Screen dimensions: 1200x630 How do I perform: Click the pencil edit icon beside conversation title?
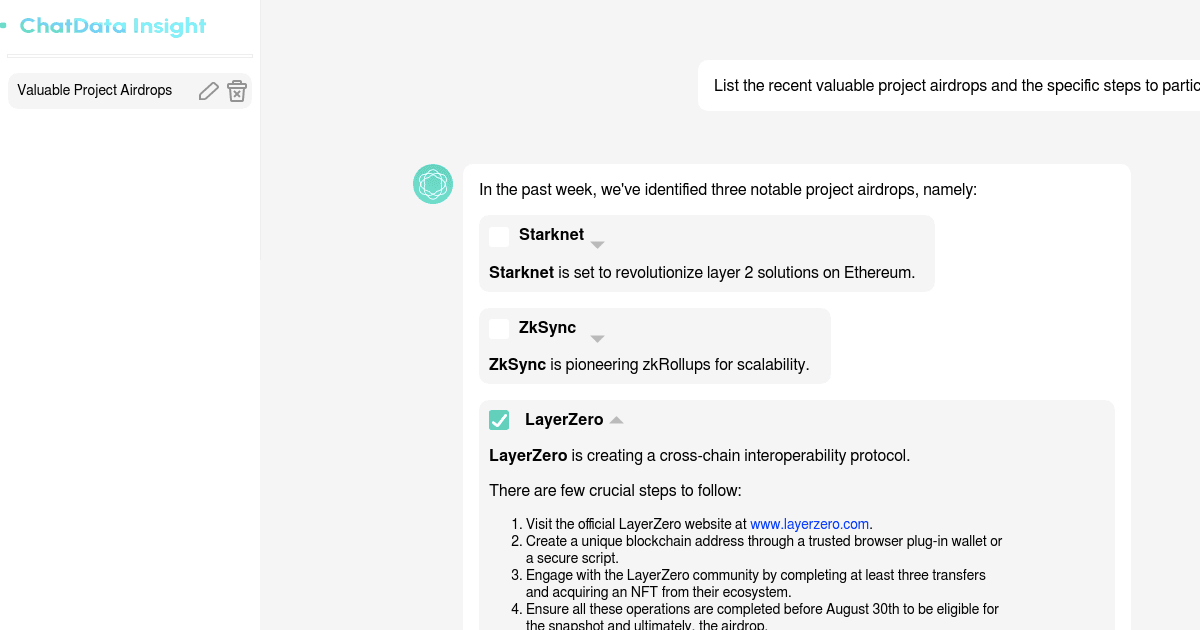tap(208, 90)
